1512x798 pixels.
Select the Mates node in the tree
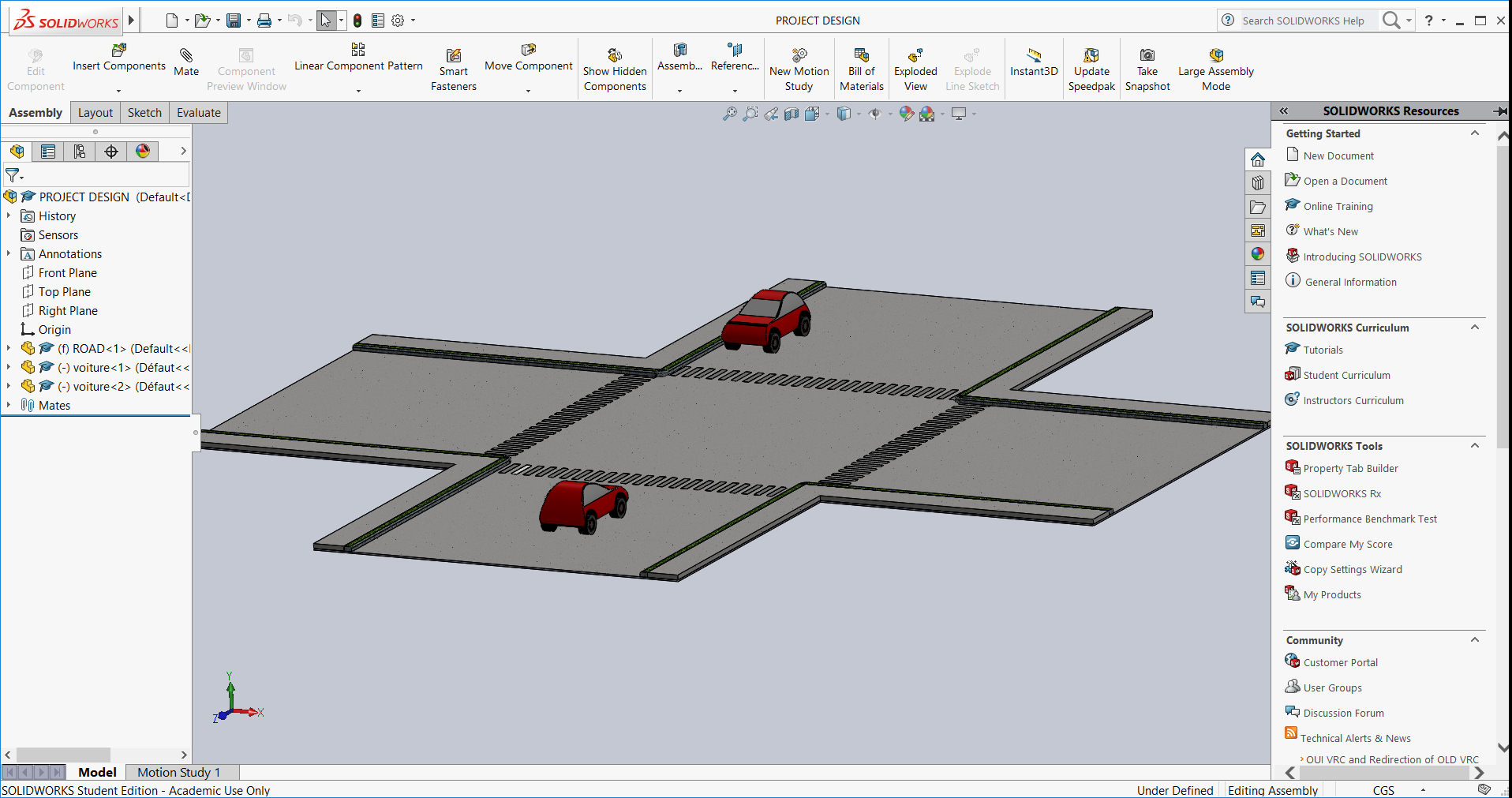pyautogui.click(x=54, y=405)
